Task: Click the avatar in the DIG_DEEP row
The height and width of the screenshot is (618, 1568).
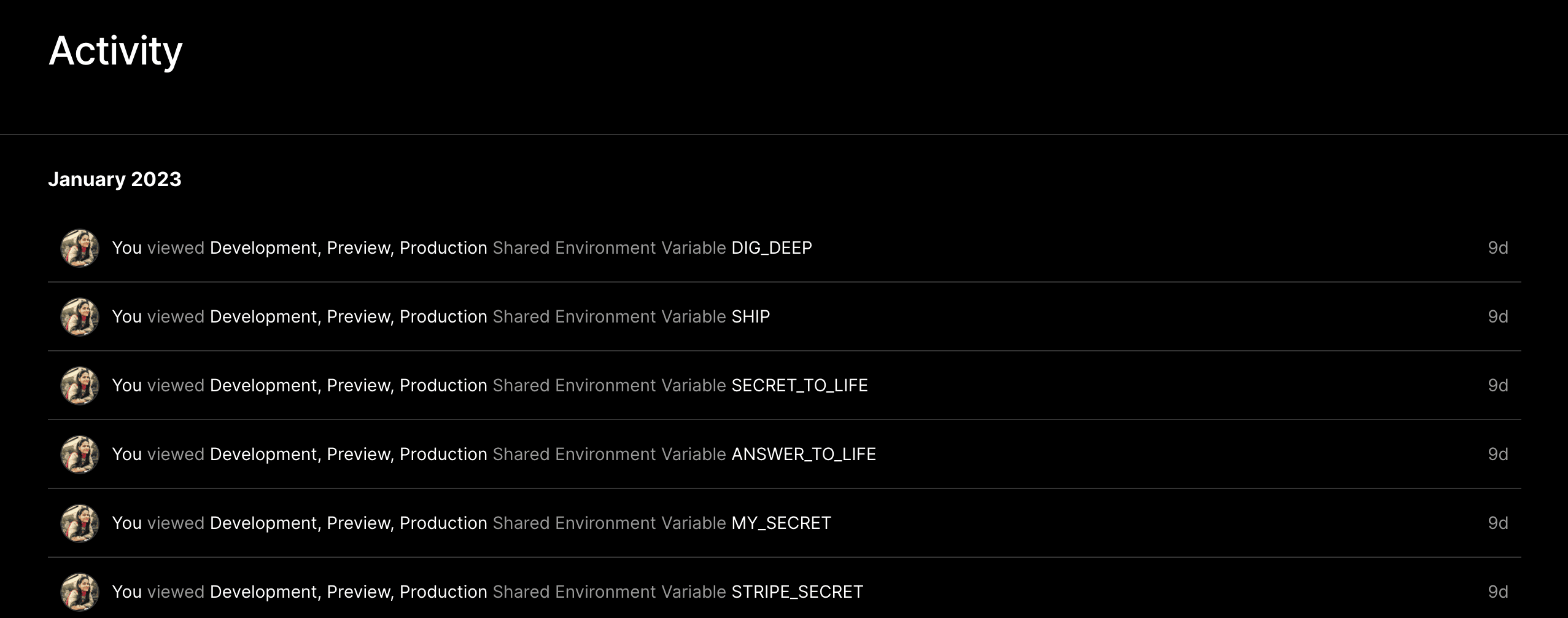Action: point(80,248)
